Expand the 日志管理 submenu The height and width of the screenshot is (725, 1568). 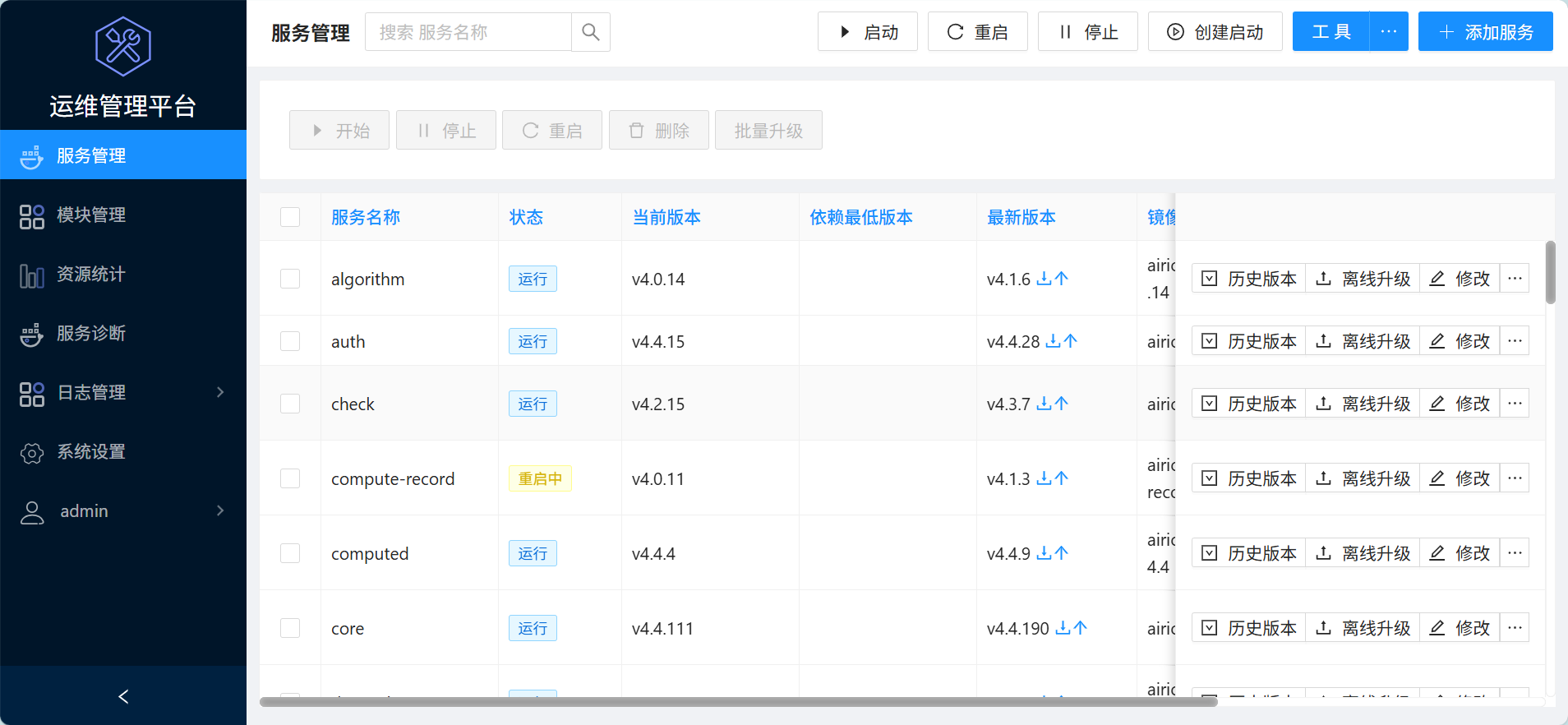tap(123, 393)
